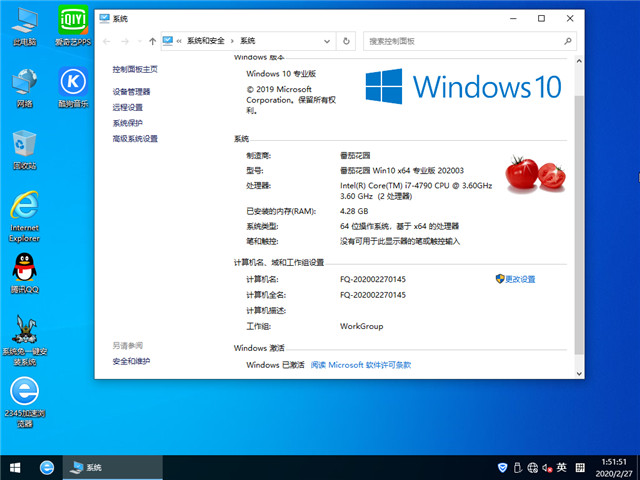
Task: Open 高级系统设置 link
Action: pyautogui.click(x=135, y=139)
